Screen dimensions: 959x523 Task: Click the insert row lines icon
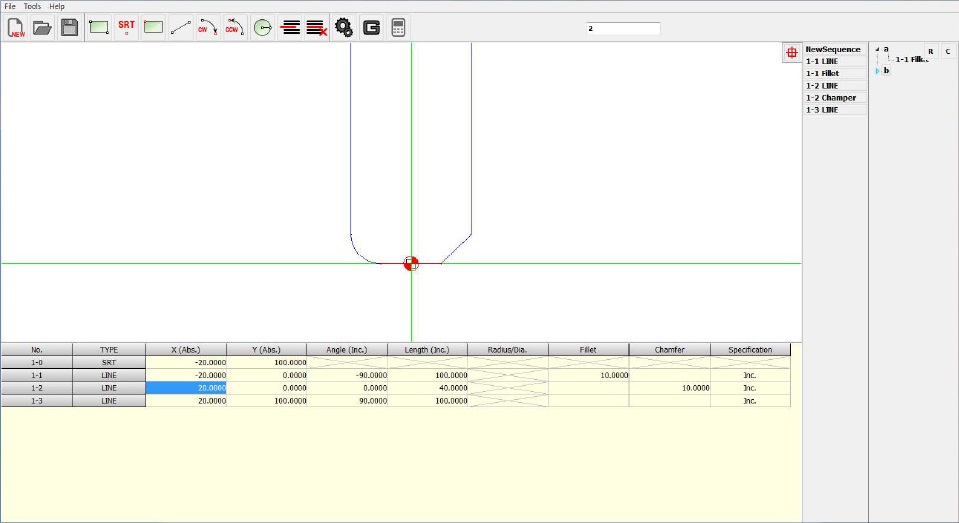click(290, 28)
